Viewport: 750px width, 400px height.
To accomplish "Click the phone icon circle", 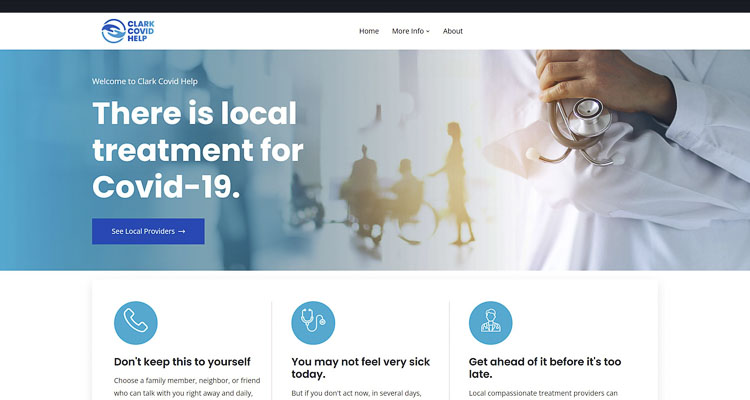I will pyautogui.click(x=136, y=323).
